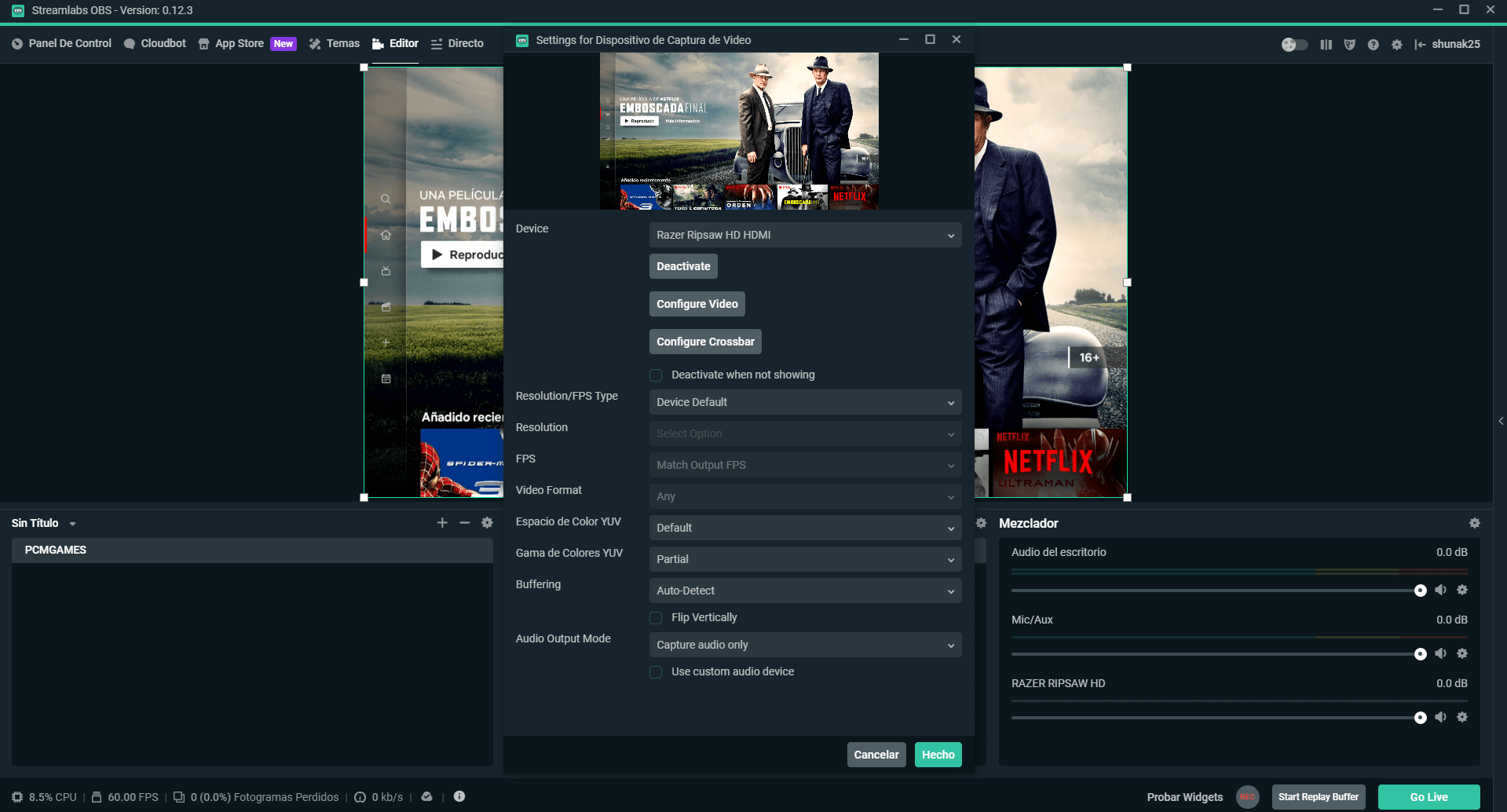Click Cancelar button

click(x=876, y=755)
